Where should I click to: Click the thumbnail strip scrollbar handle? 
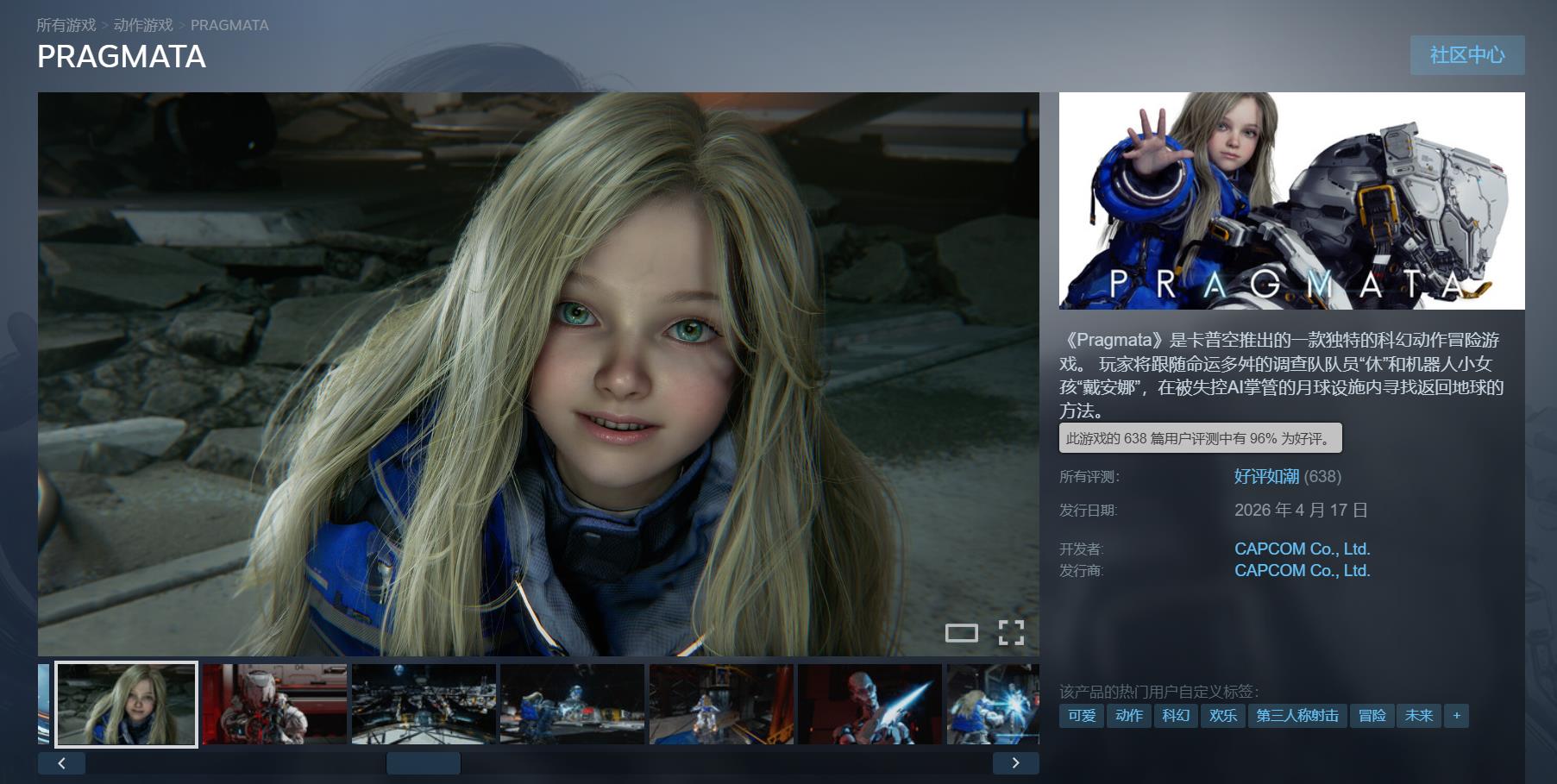click(423, 762)
